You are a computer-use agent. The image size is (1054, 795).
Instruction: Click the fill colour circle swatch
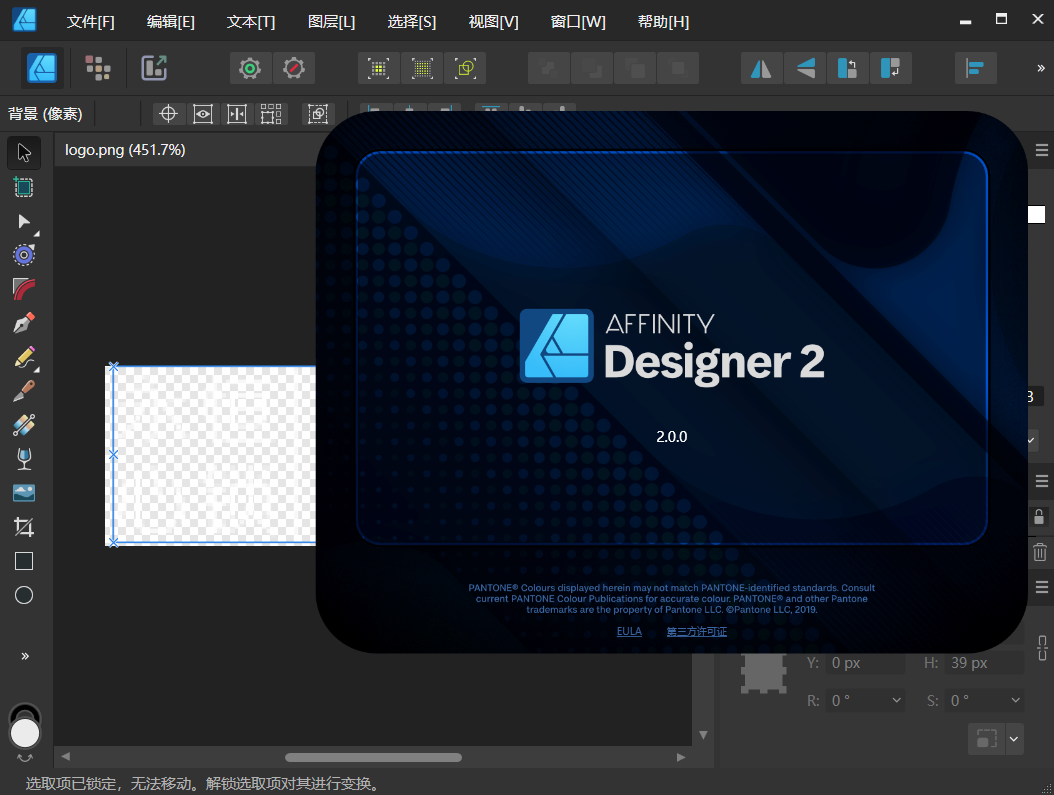[26, 733]
